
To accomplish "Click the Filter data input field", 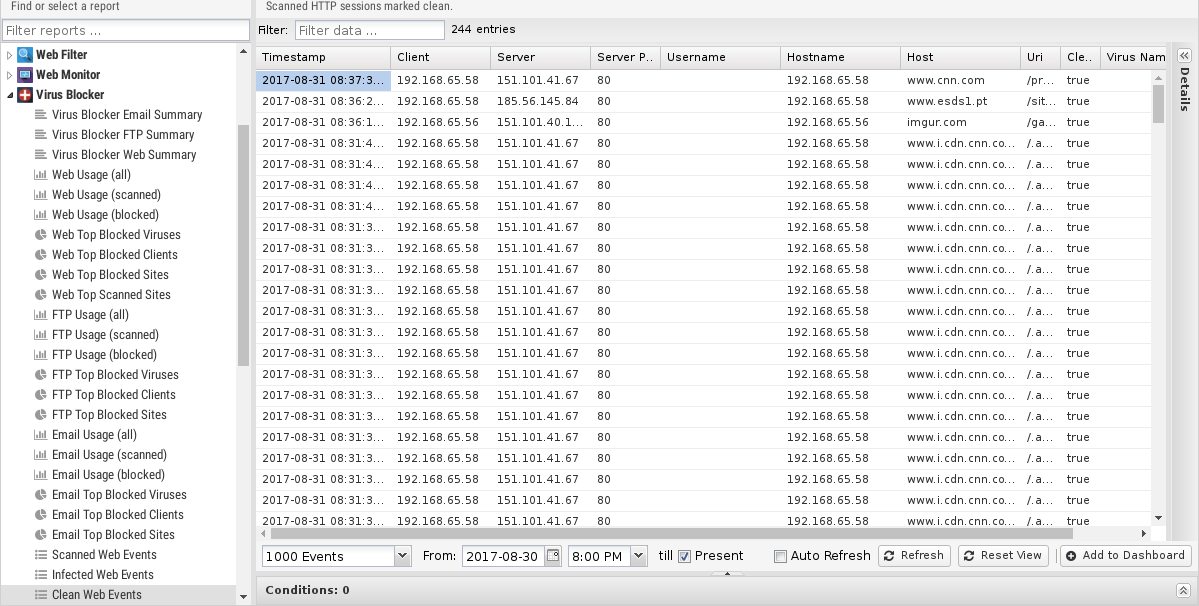I will tap(369, 30).
